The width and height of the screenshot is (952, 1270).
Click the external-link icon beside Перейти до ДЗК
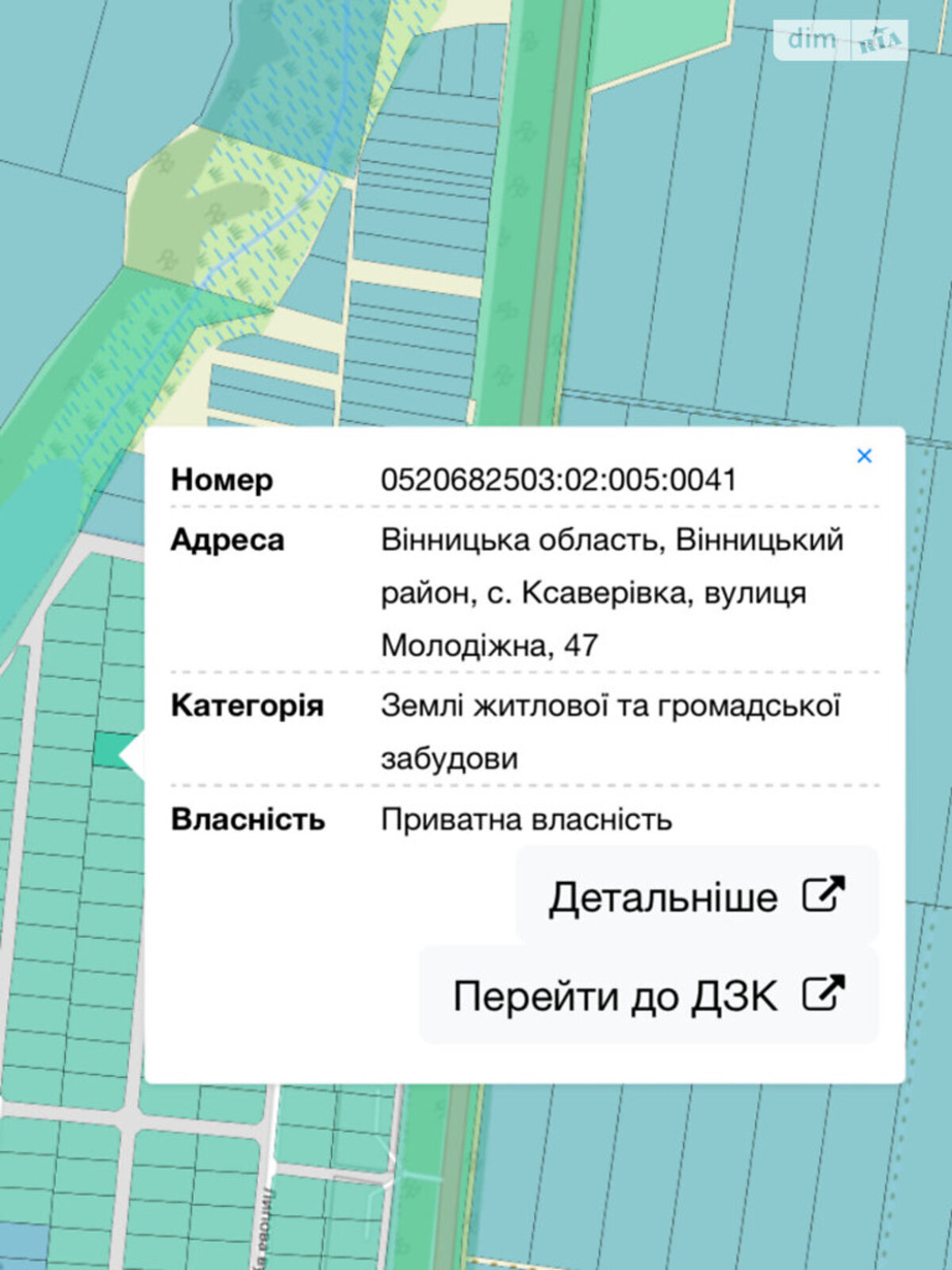(823, 994)
